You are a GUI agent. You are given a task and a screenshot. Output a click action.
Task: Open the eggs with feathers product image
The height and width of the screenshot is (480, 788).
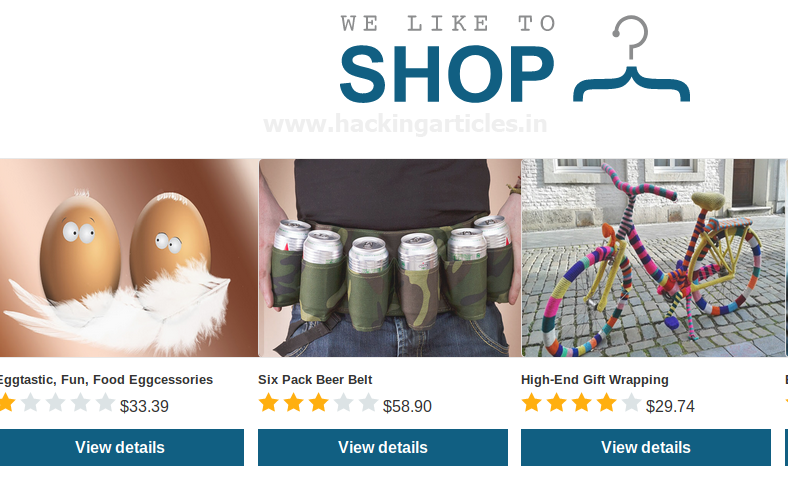129,258
